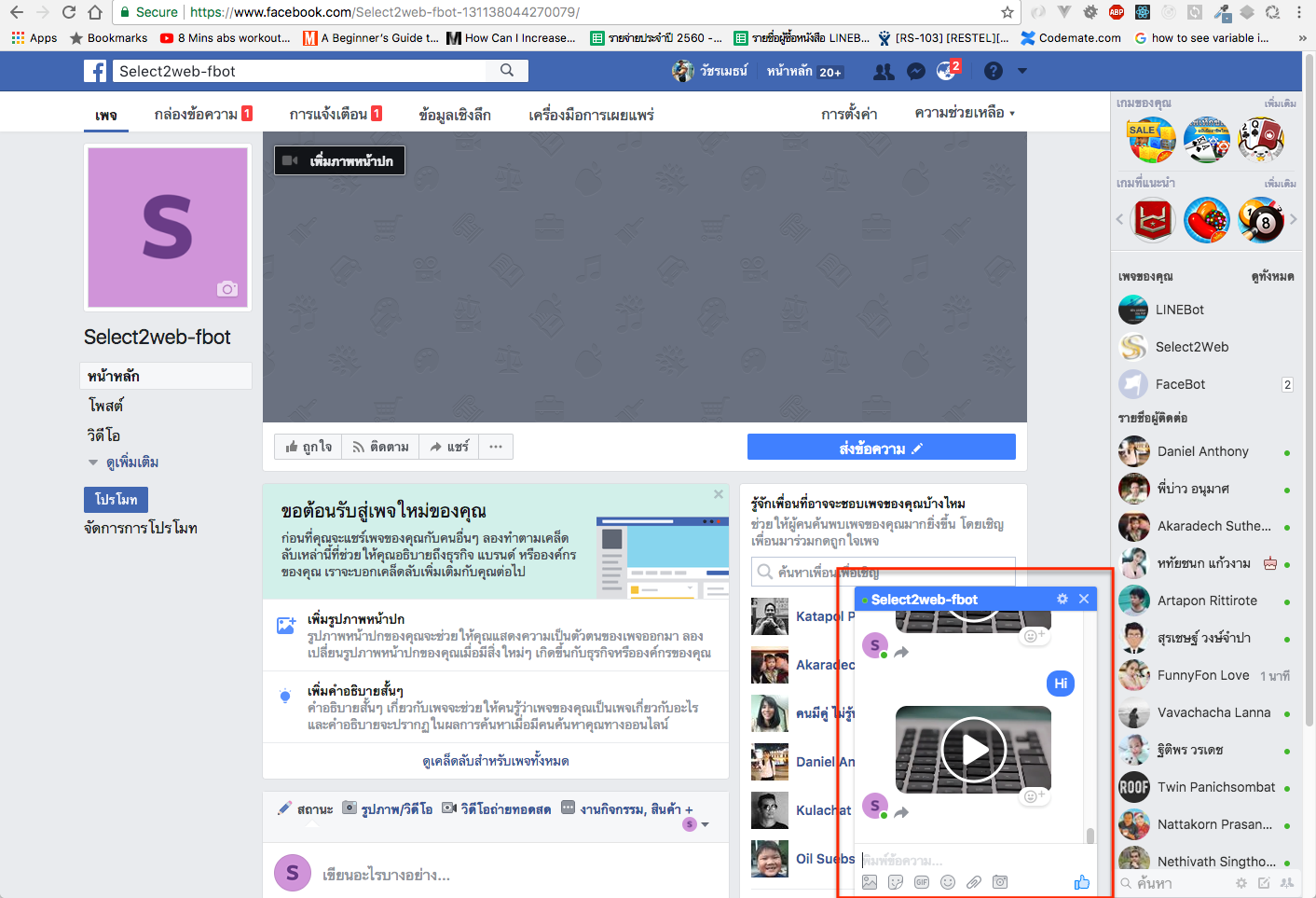
Task: Open จัดการการโปรโมท link
Action: pos(141,528)
